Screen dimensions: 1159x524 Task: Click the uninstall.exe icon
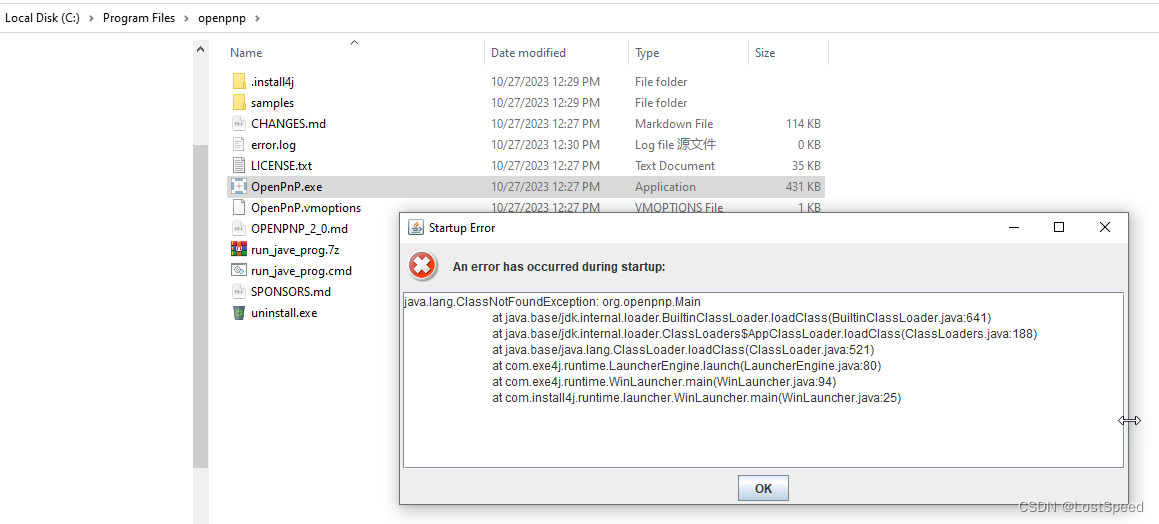[x=239, y=313]
